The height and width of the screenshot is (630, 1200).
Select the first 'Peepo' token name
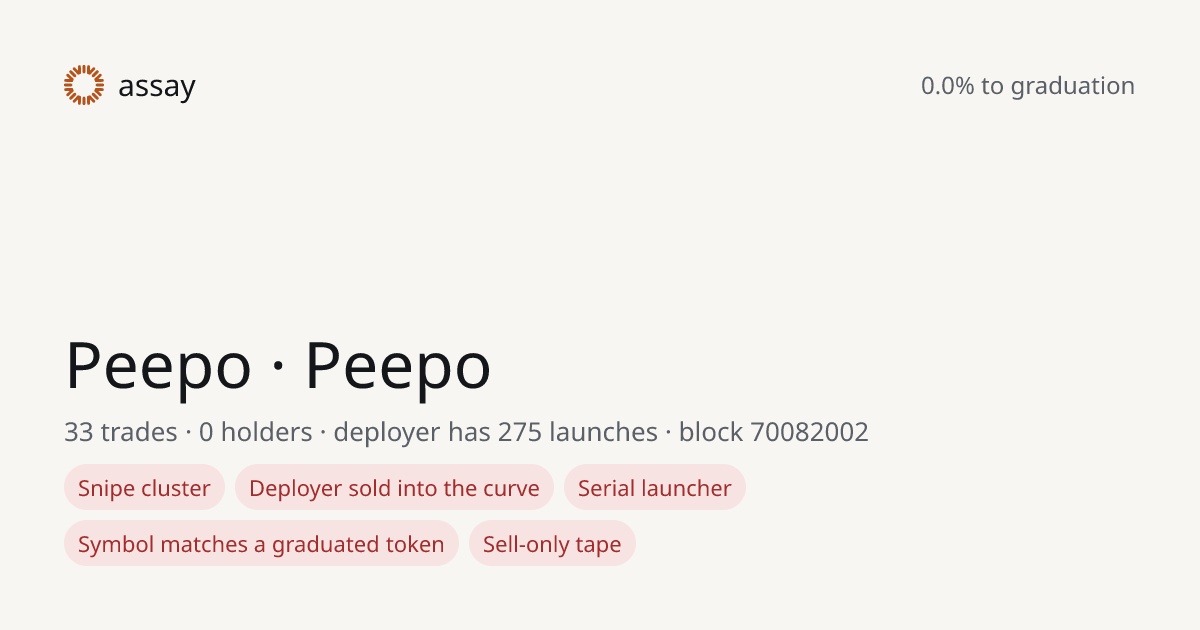[x=158, y=367]
